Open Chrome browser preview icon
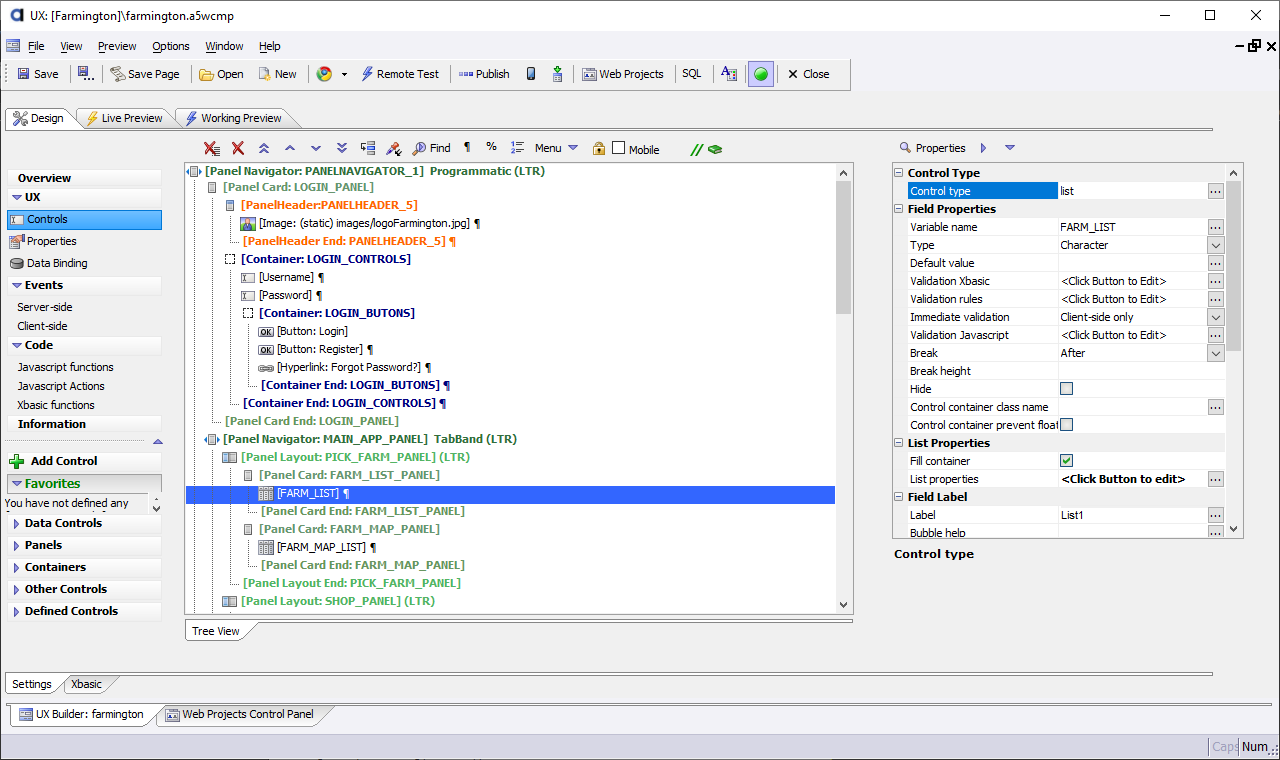The image size is (1280, 760). point(324,74)
